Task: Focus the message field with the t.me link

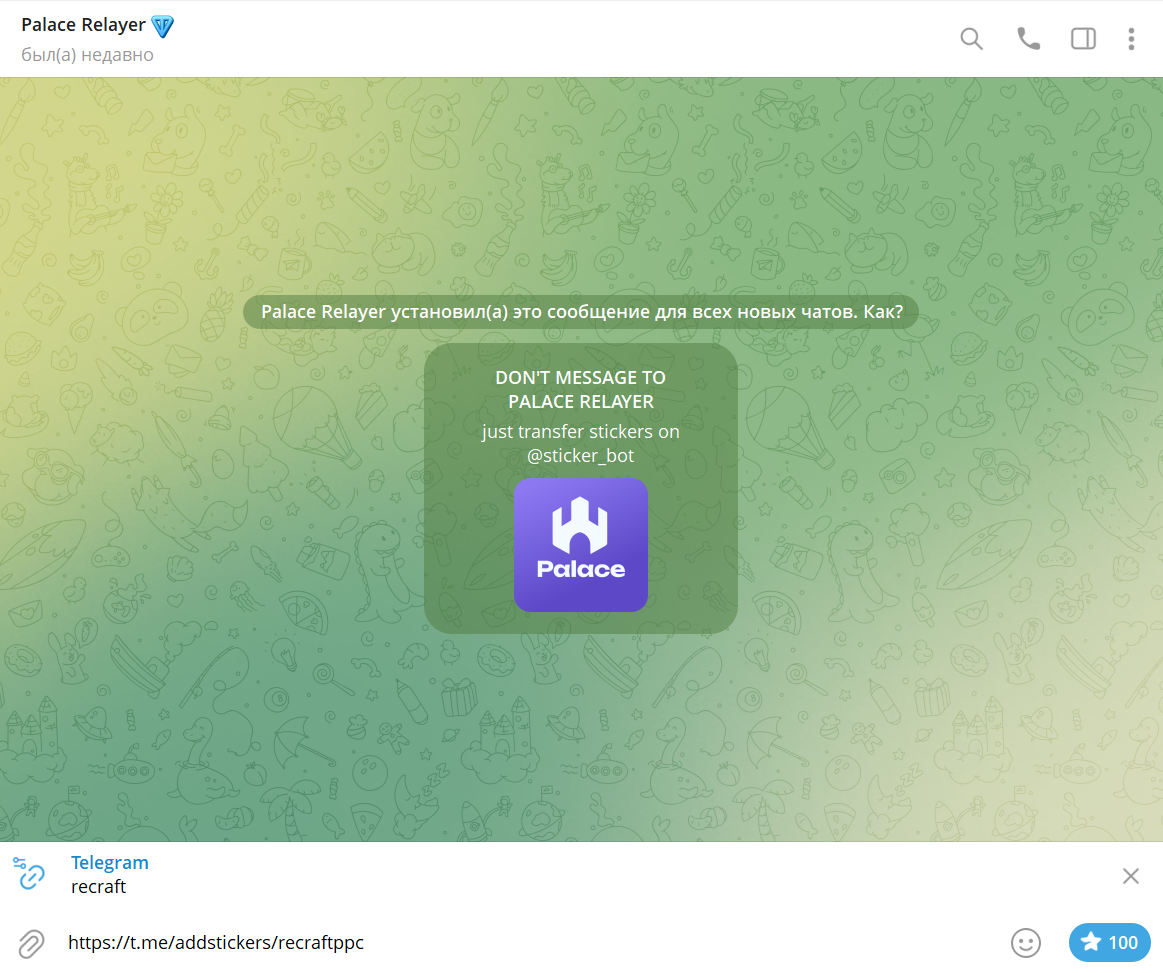Action: coord(500,942)
